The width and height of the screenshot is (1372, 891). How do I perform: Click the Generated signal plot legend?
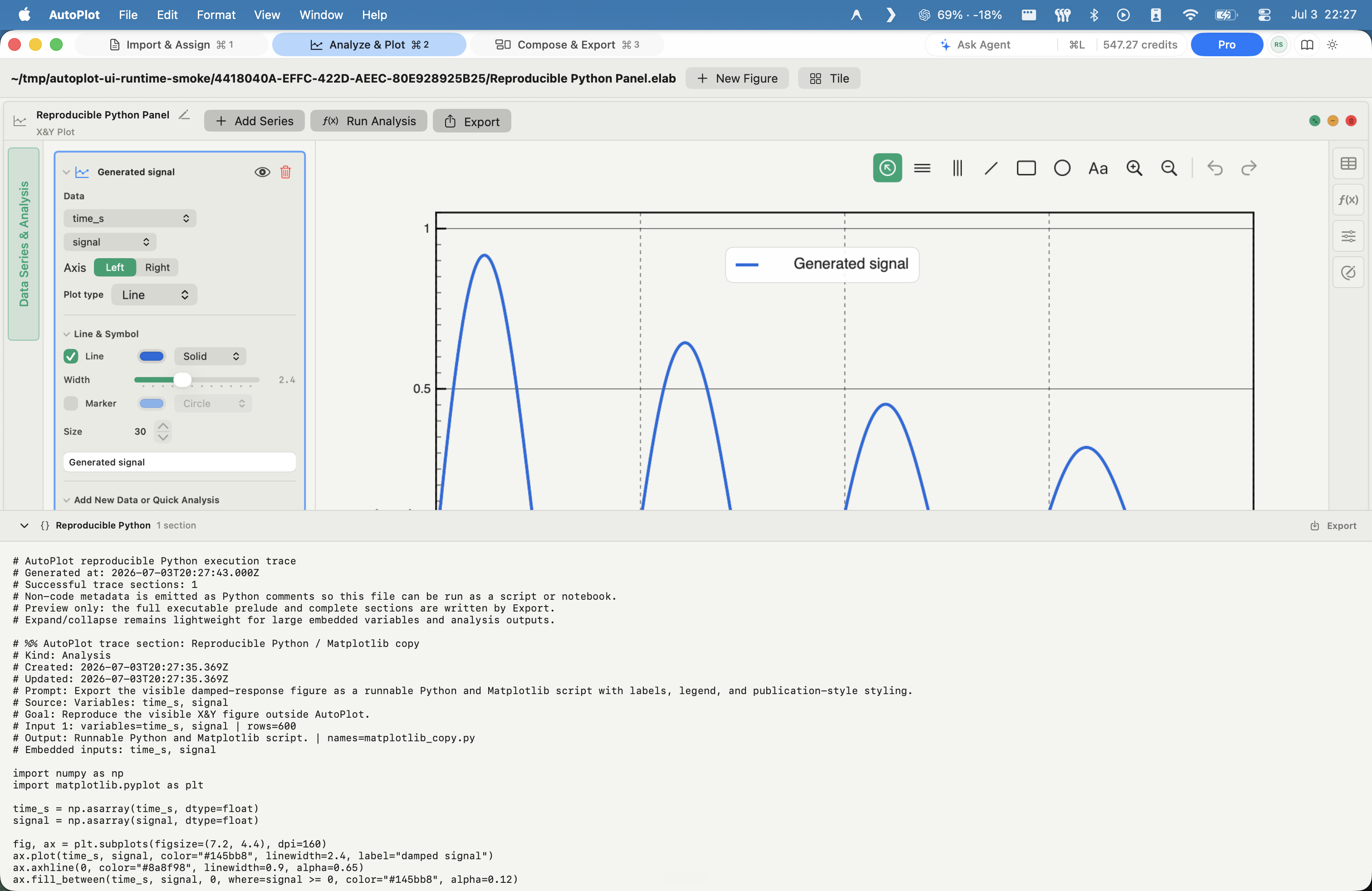point(822,264)
